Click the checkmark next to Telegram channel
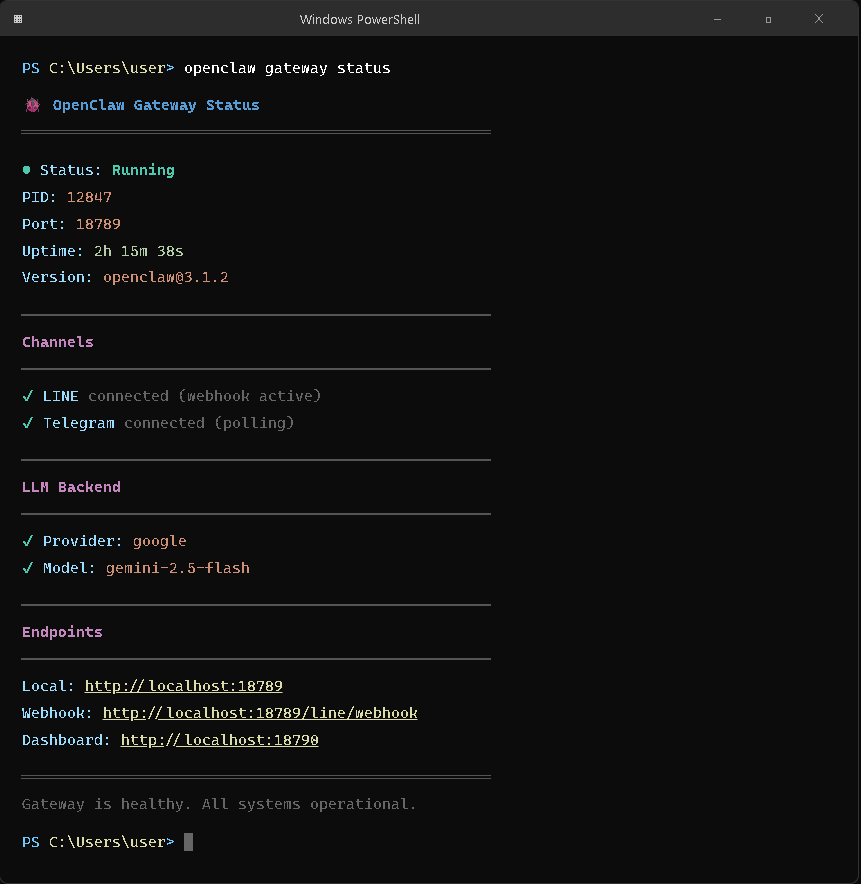 pyautogui.click(x=27, y=422)
